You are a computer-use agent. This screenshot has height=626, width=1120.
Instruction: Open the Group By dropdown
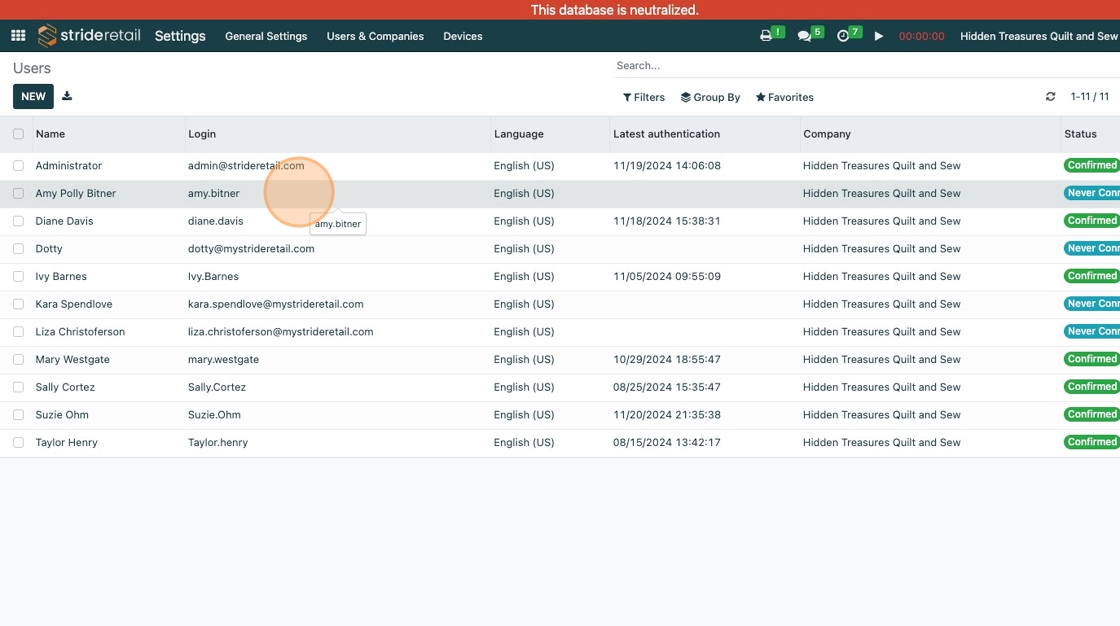[x=710, y=97]
